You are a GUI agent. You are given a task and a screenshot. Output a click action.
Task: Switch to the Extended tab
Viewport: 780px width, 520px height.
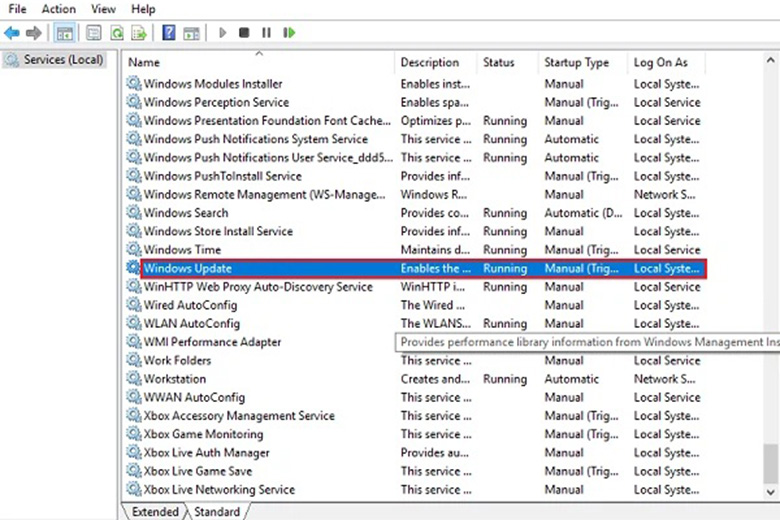(155, 512)
